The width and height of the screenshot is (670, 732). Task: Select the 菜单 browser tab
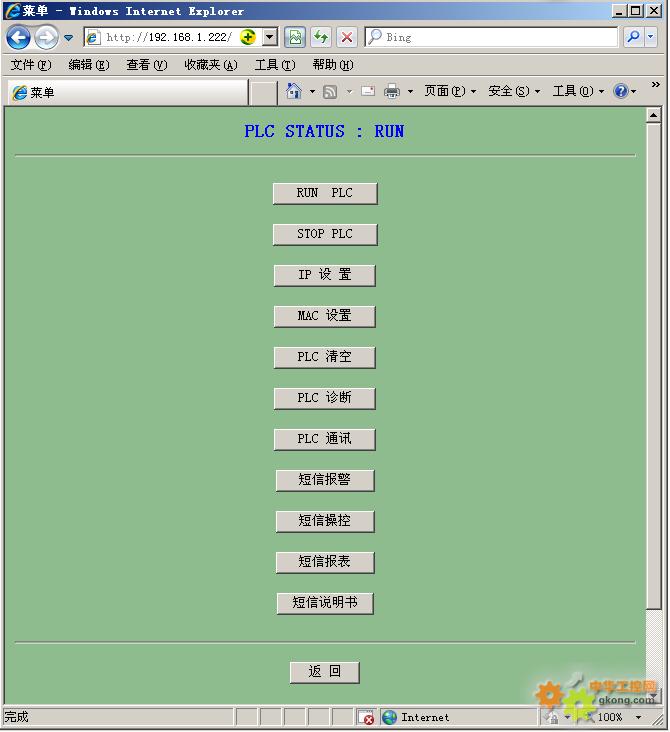(128, 92)
